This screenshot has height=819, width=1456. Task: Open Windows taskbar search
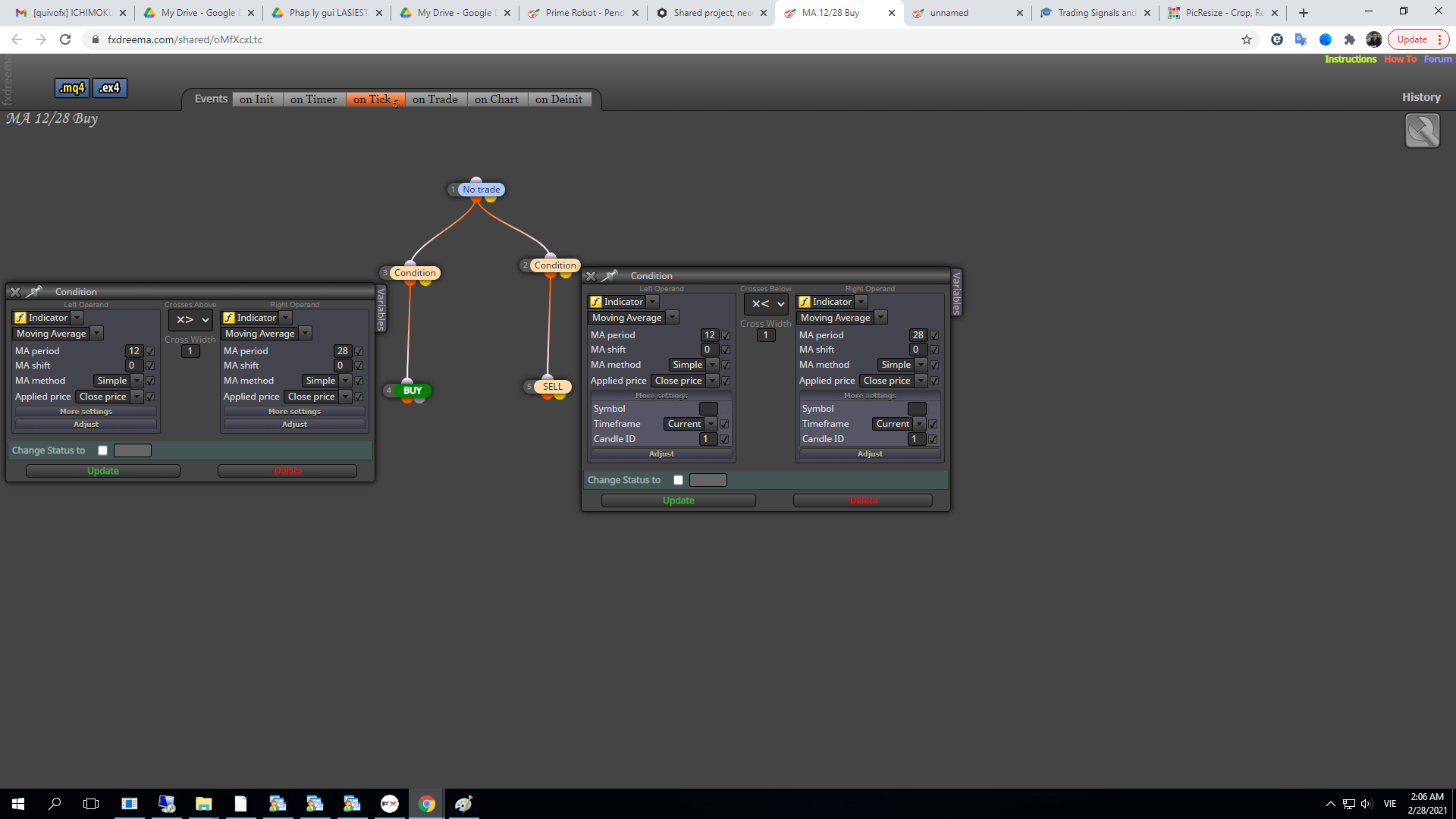pyautogui.click(x=55, y=804)
